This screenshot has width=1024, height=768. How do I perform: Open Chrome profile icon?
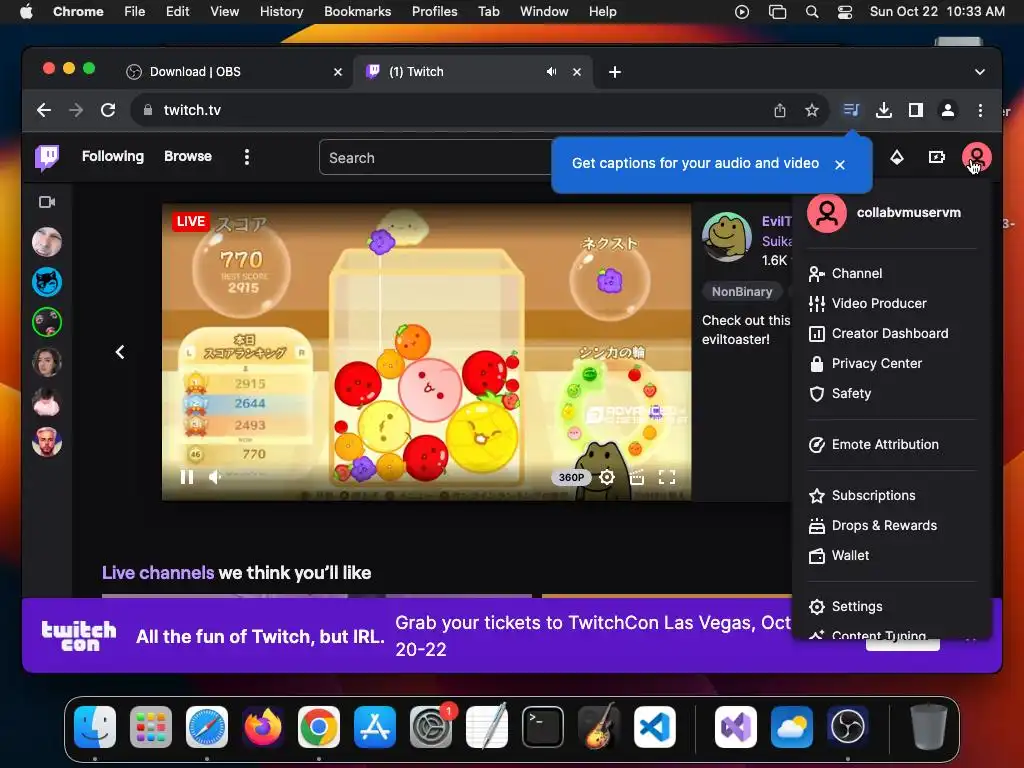(948, 110)
